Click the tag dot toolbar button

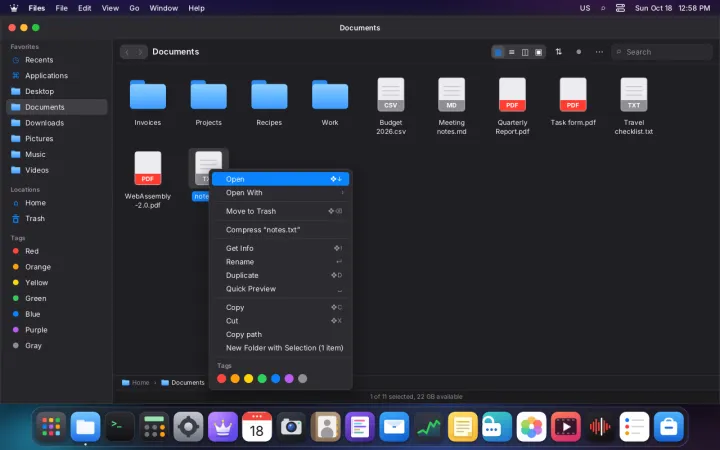(579, 52)
